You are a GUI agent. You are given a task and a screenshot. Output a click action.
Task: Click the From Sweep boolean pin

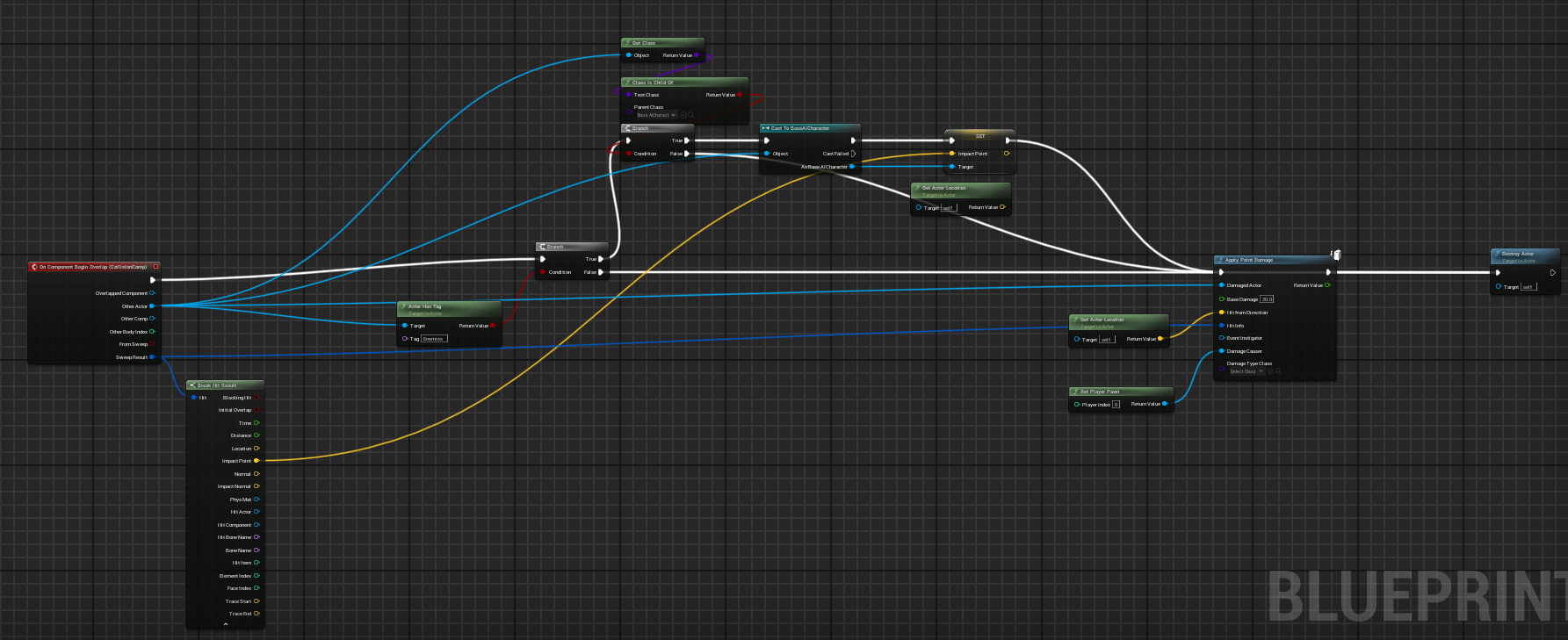(x=152, y=344)
